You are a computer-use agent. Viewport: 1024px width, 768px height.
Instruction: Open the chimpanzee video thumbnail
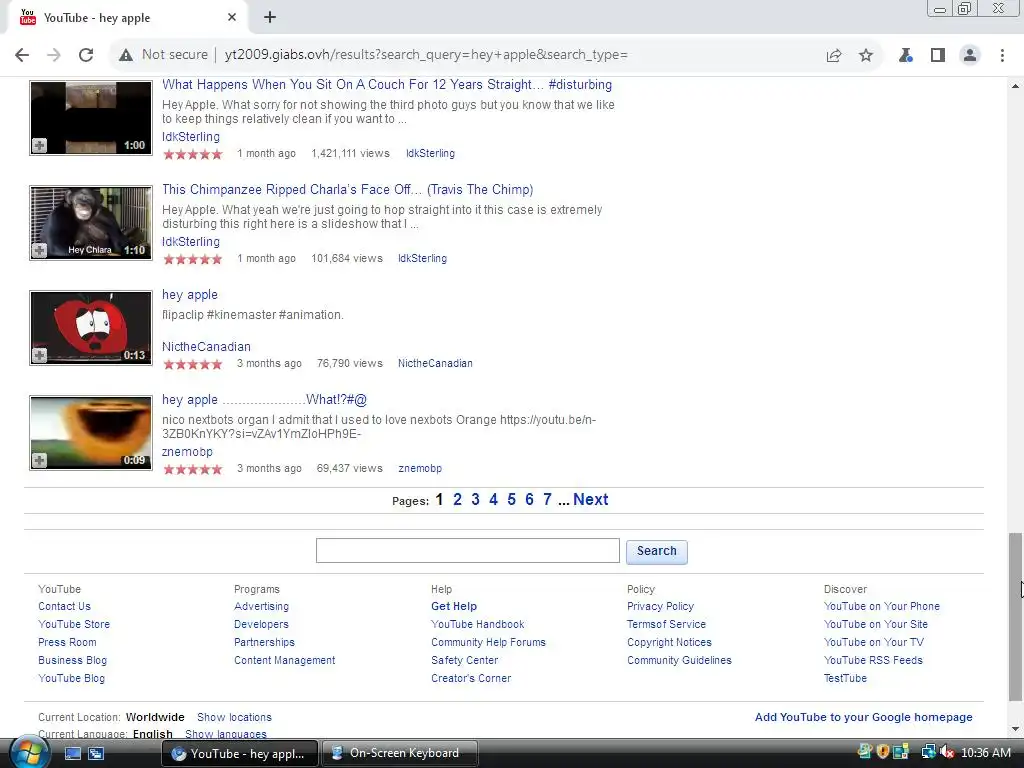[91, 223]
